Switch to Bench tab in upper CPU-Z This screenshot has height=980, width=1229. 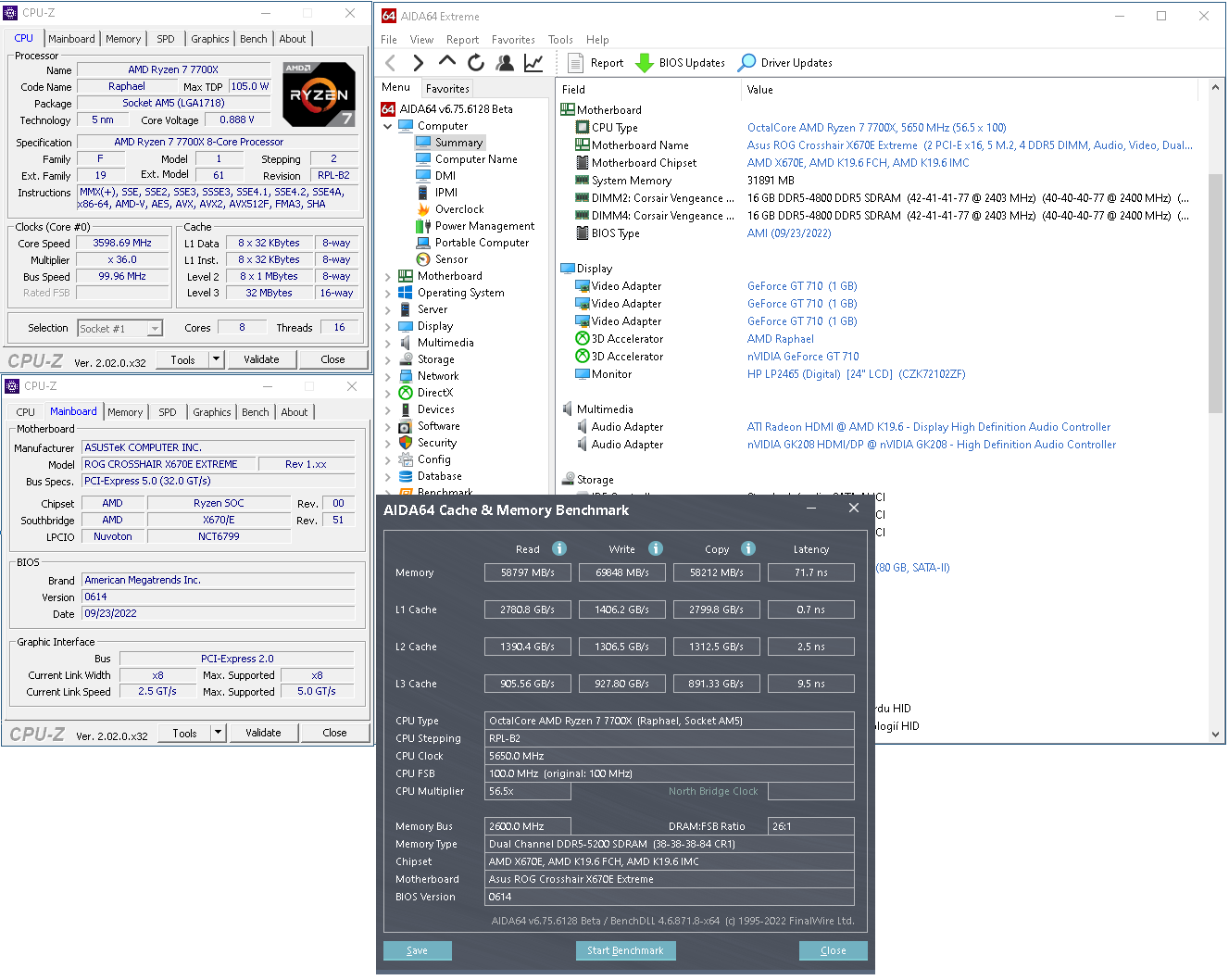[x=254, y=39]
